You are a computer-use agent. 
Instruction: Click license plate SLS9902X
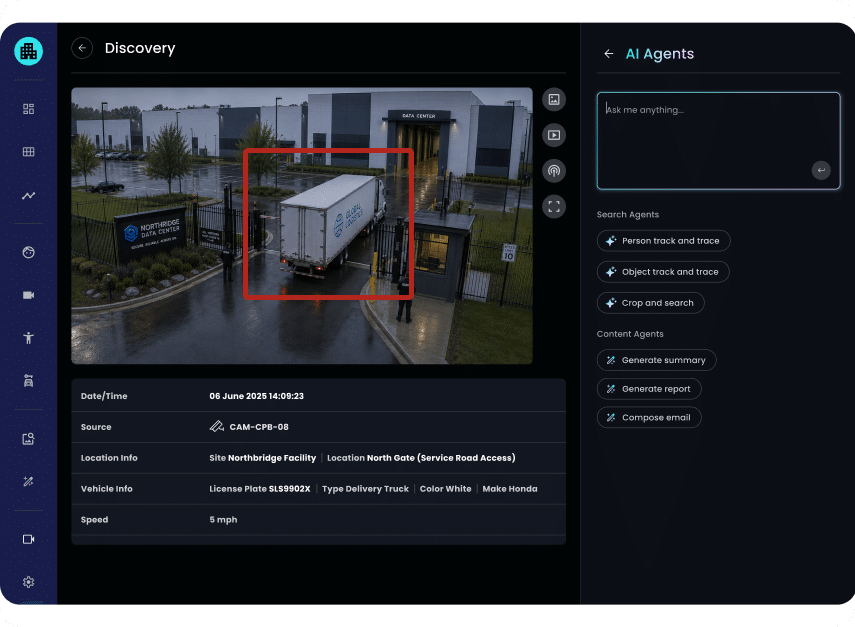click(290, 489)
